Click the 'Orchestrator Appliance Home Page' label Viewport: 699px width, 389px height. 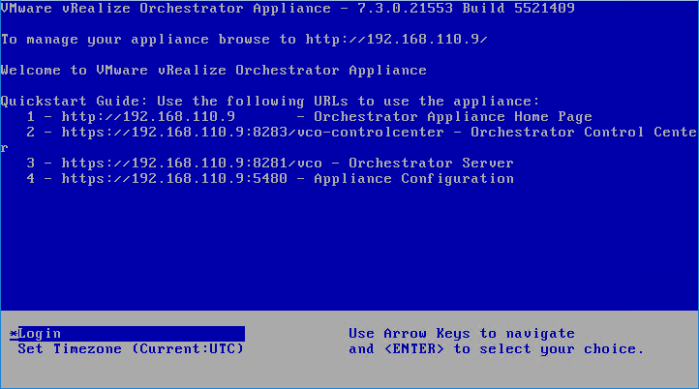pos(453,117)
